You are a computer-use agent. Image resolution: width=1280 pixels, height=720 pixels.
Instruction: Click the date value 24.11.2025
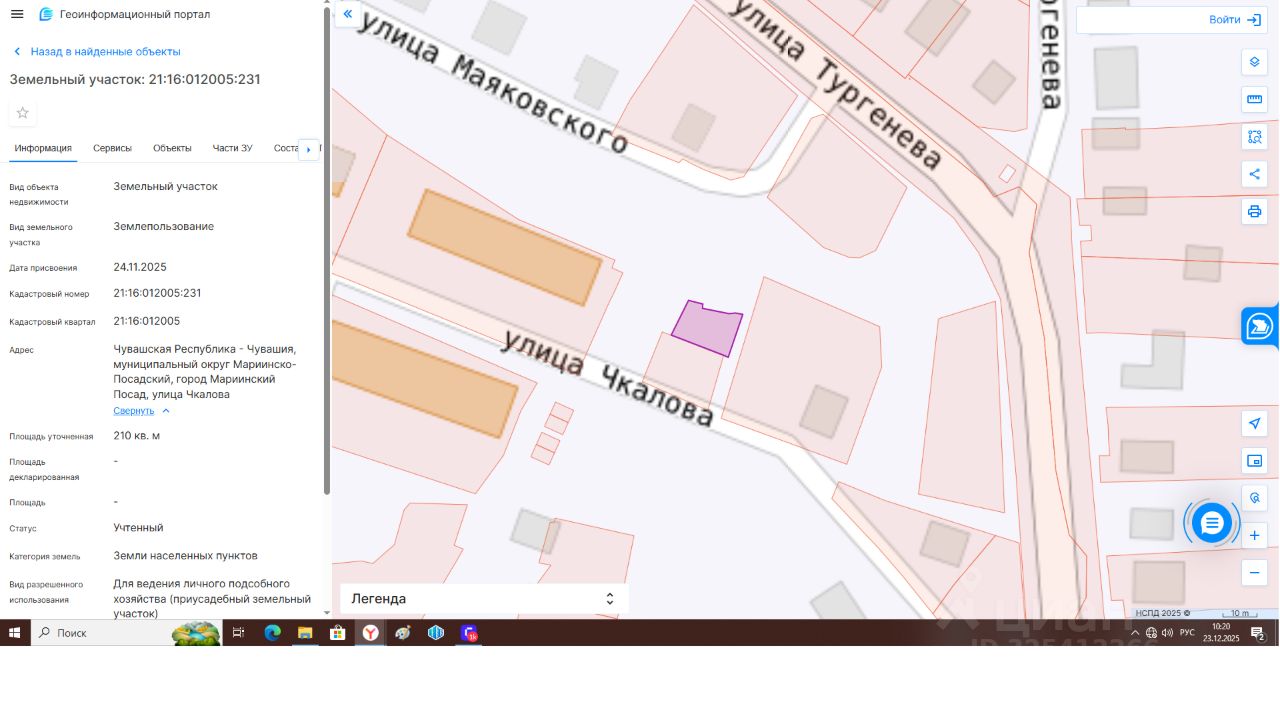point(140,267)
